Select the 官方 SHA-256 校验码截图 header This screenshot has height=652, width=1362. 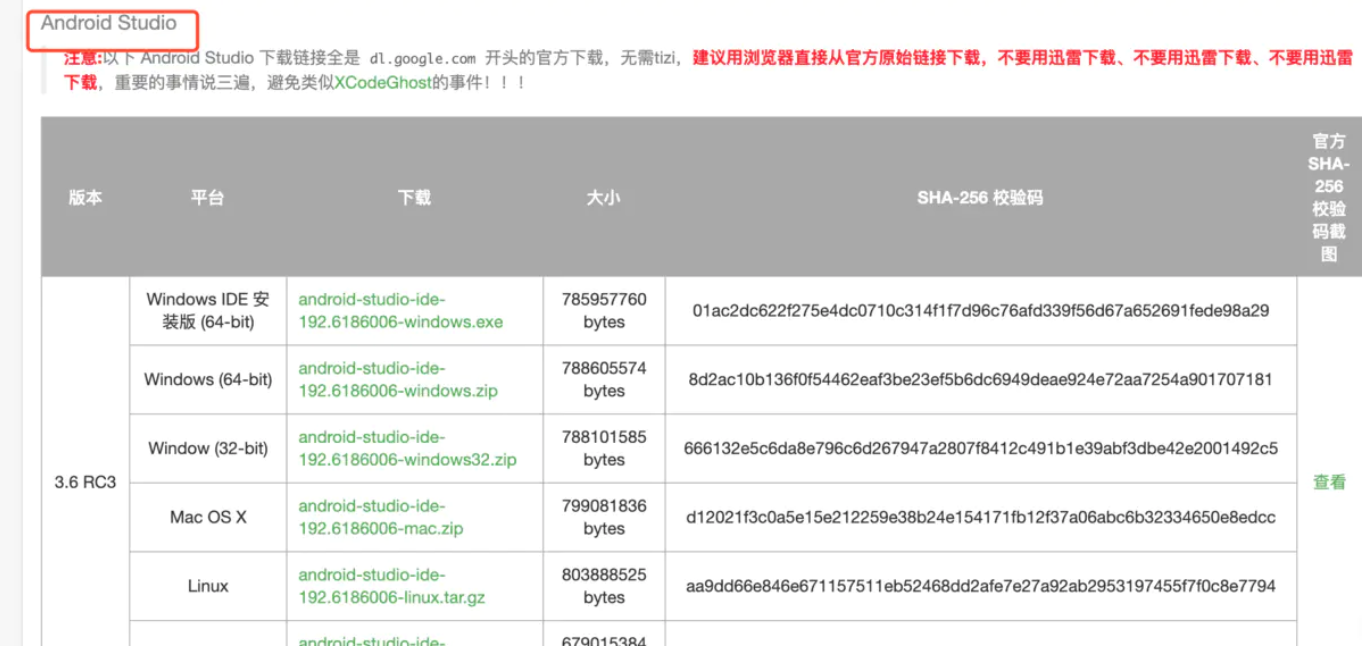[x=1329, y=198]
